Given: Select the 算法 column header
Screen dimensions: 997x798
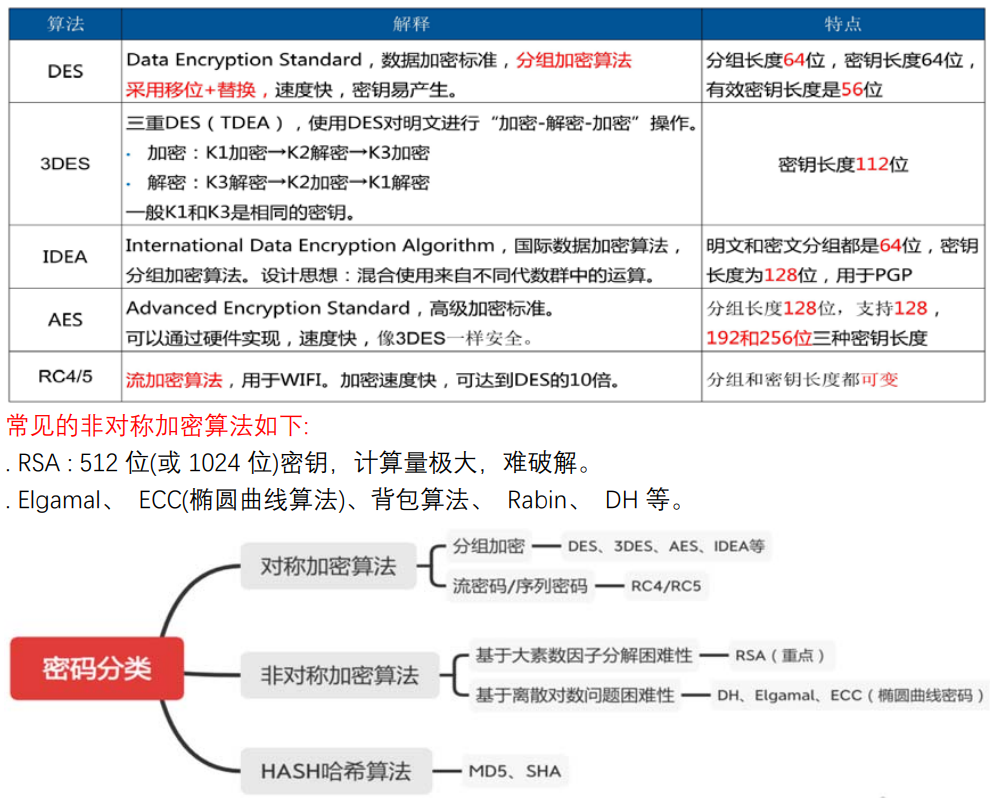Looking at the screenshot, I should [x=65, y=24].
